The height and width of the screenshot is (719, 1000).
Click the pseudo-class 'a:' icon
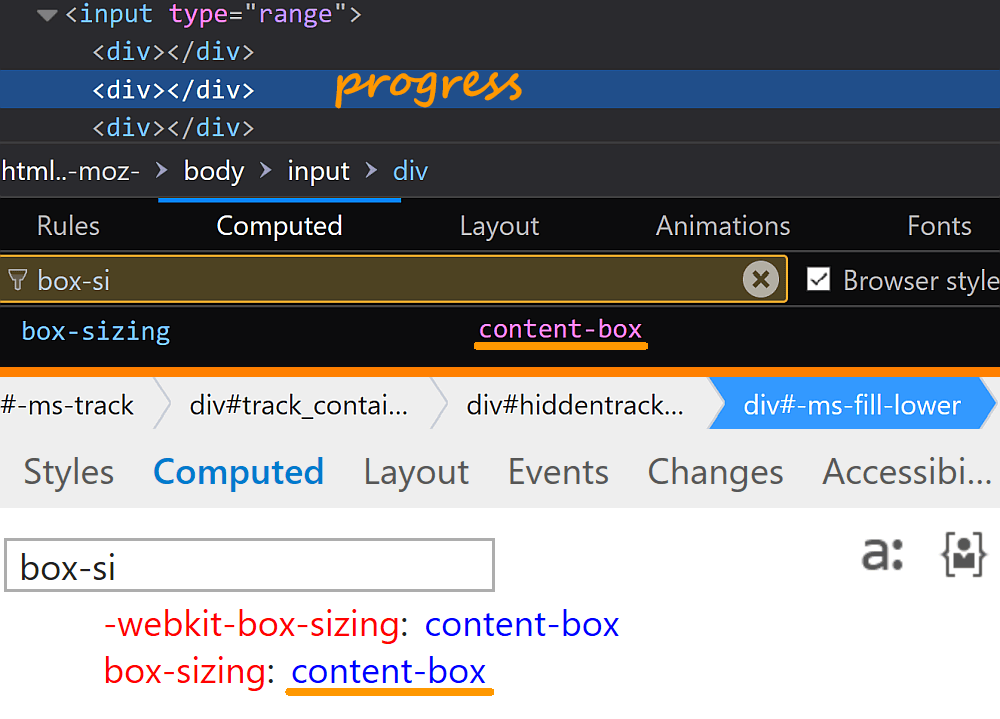882,553
